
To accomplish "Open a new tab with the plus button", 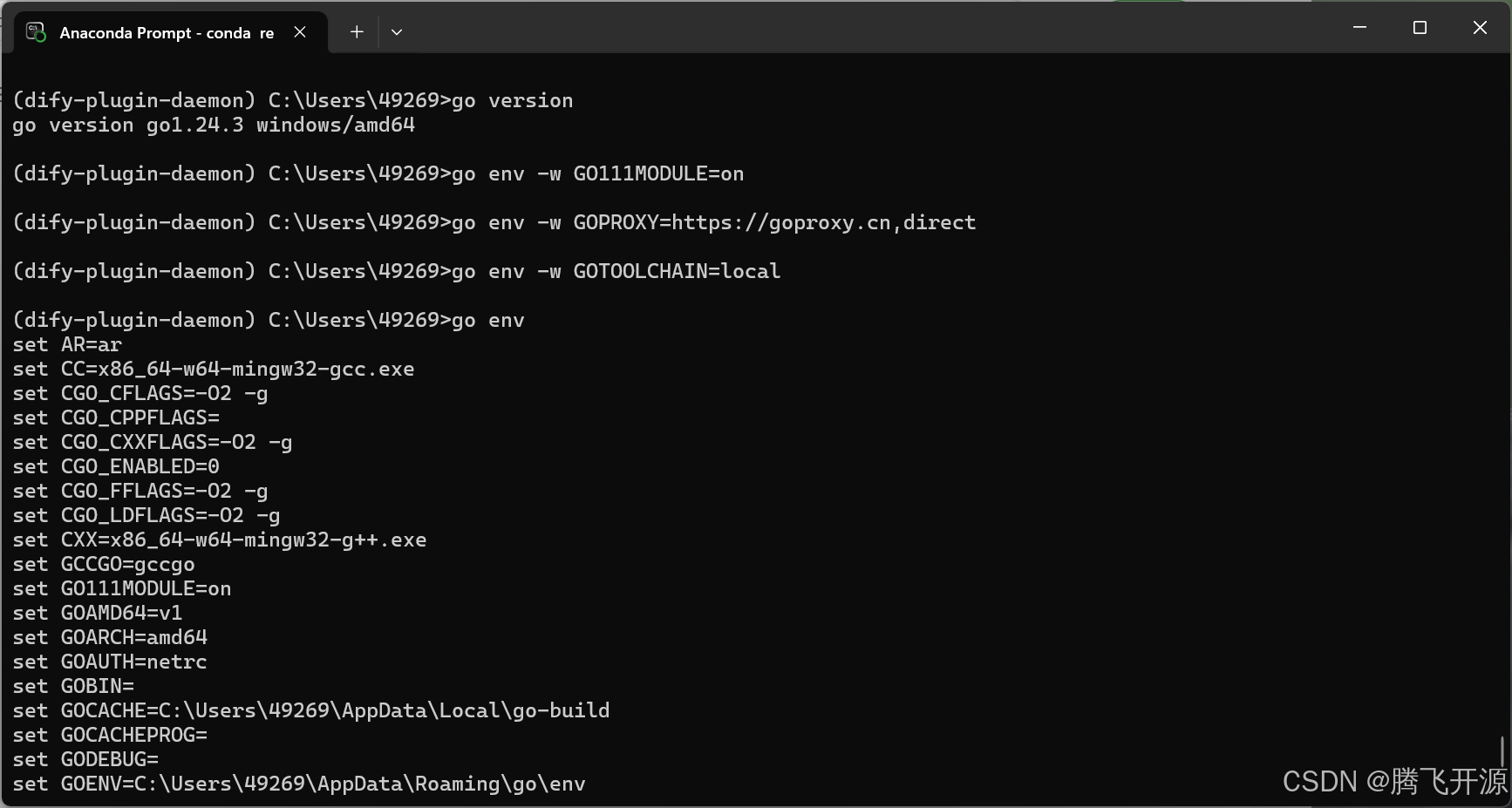I will (x=357, y=31).
